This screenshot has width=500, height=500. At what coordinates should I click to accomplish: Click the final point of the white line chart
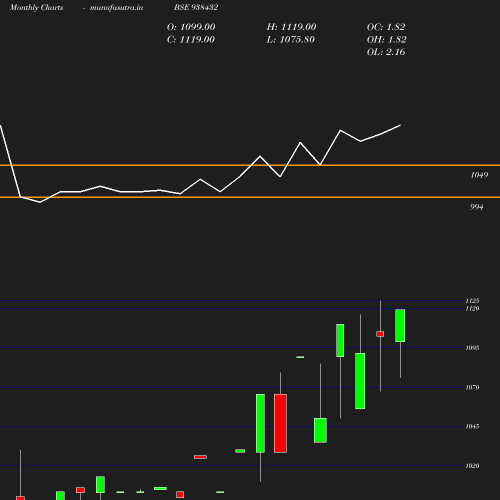[400, 125]
